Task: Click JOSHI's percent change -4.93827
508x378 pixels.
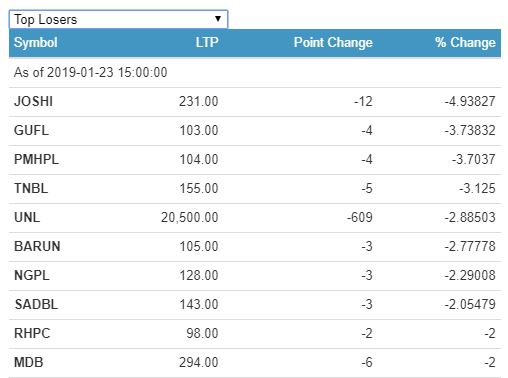Action: click(x=470, y=101)
